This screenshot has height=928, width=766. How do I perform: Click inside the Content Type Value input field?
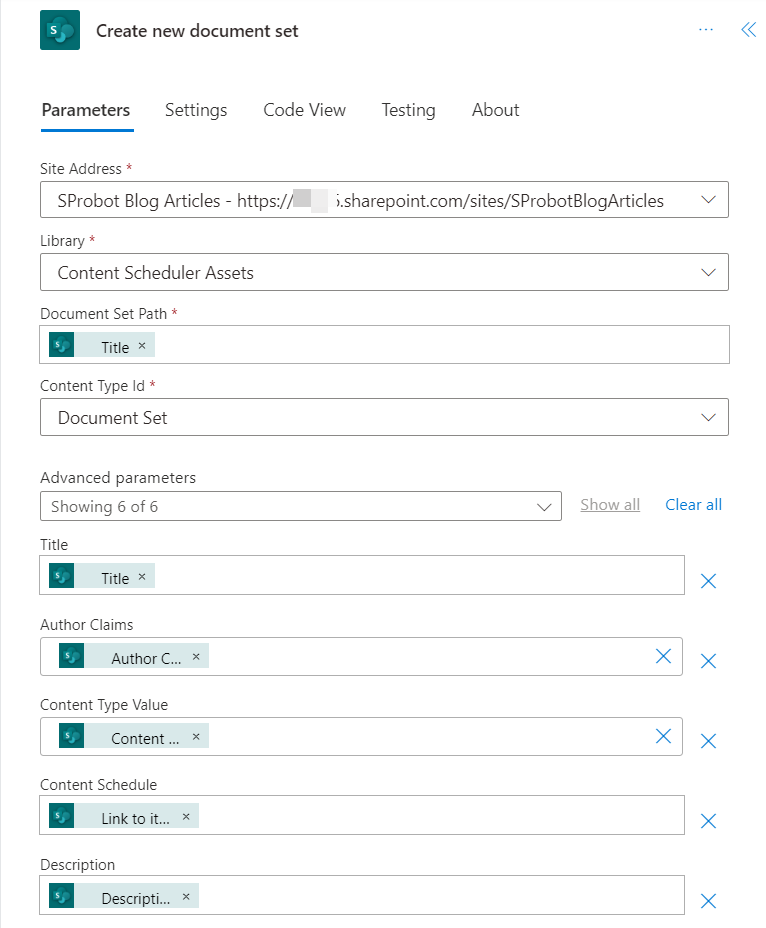click(361, 736)
